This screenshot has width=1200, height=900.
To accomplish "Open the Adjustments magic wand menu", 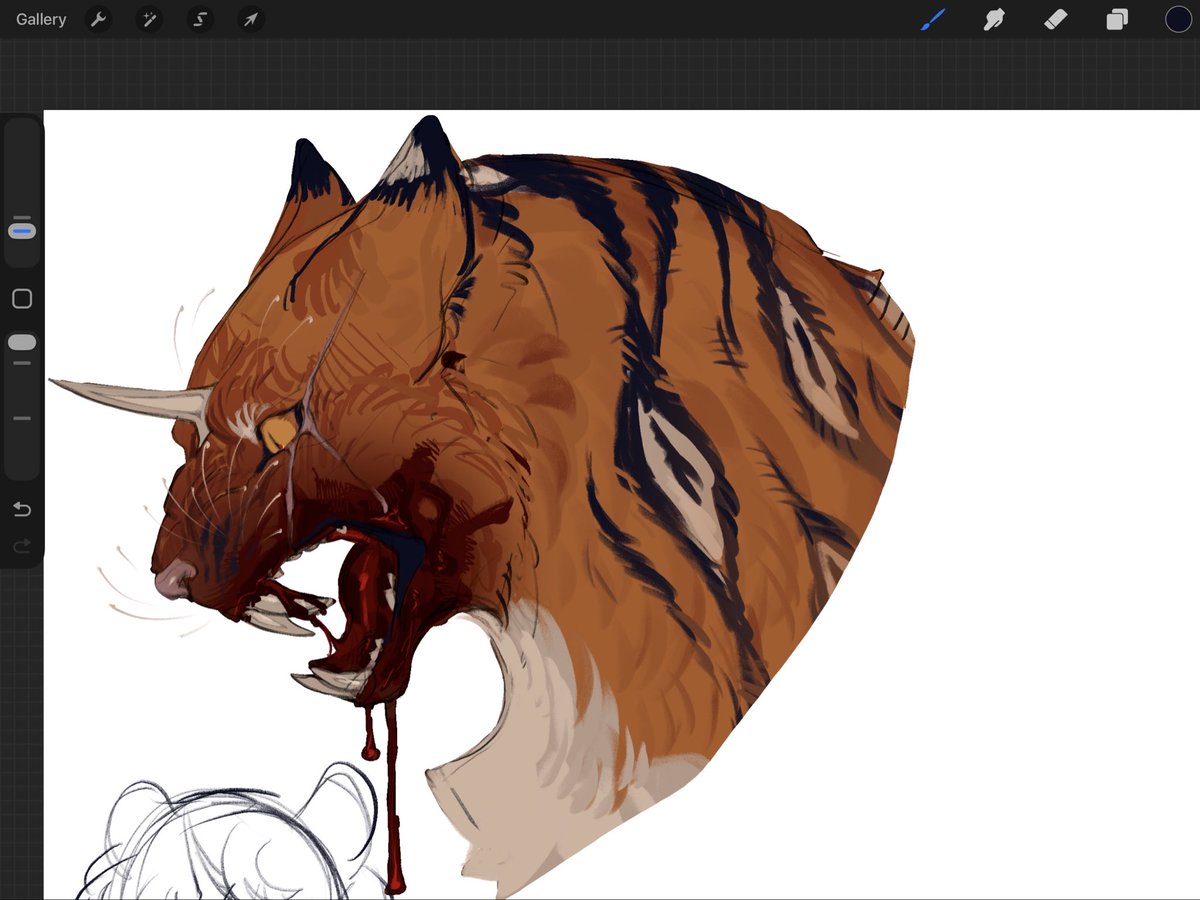I will point(149,19).
